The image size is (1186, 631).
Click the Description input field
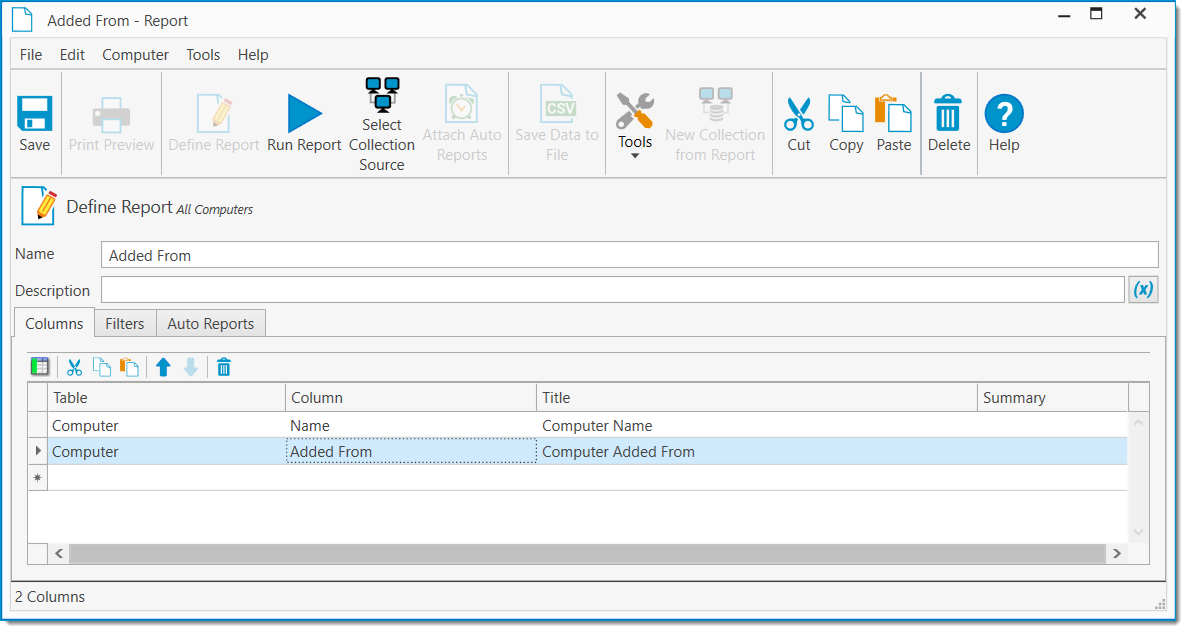point(613,289)
